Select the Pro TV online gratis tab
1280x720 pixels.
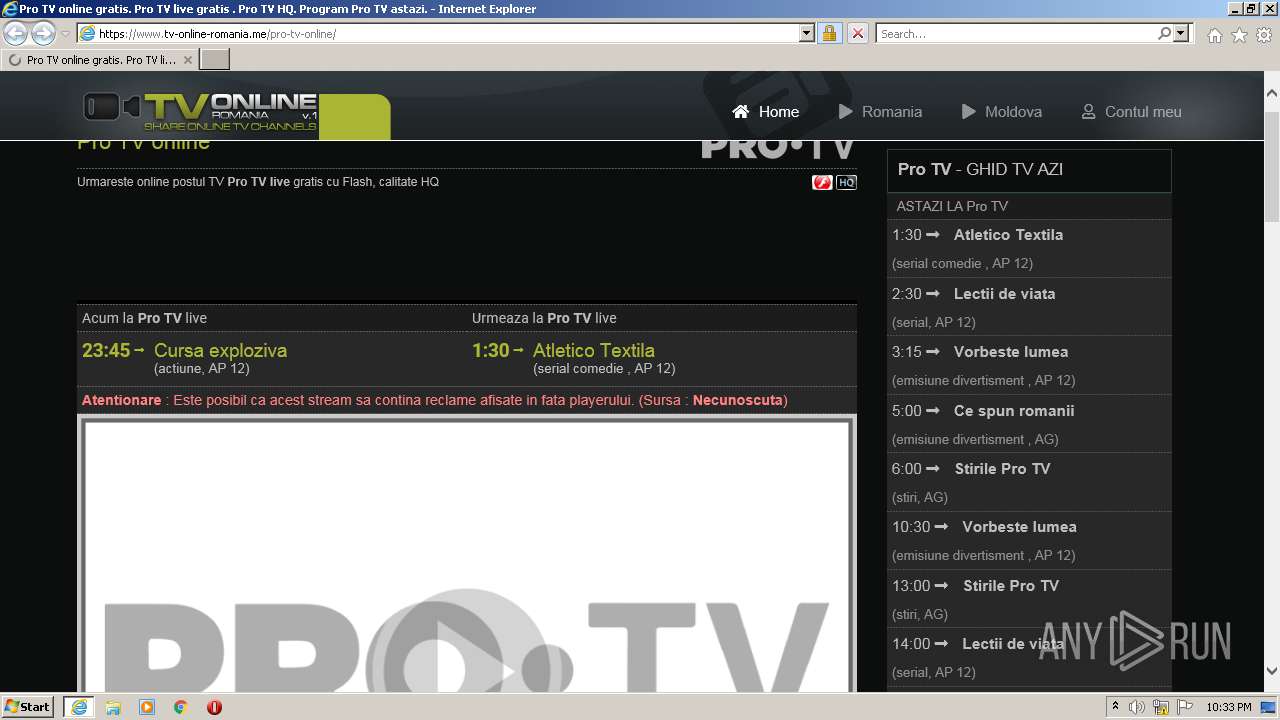click(100, 60)
